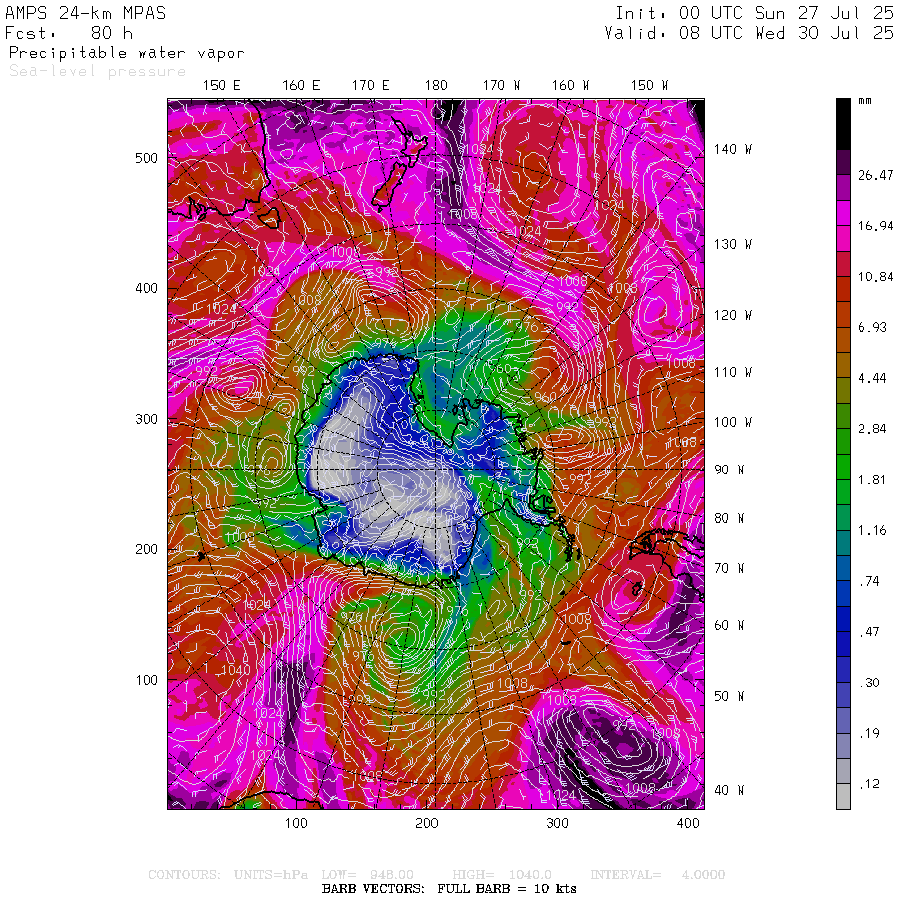Image resolution: width=900 pixels, height=900 pixels.
Task: Click the "130 W" longitude label
Action: (733, 245)
